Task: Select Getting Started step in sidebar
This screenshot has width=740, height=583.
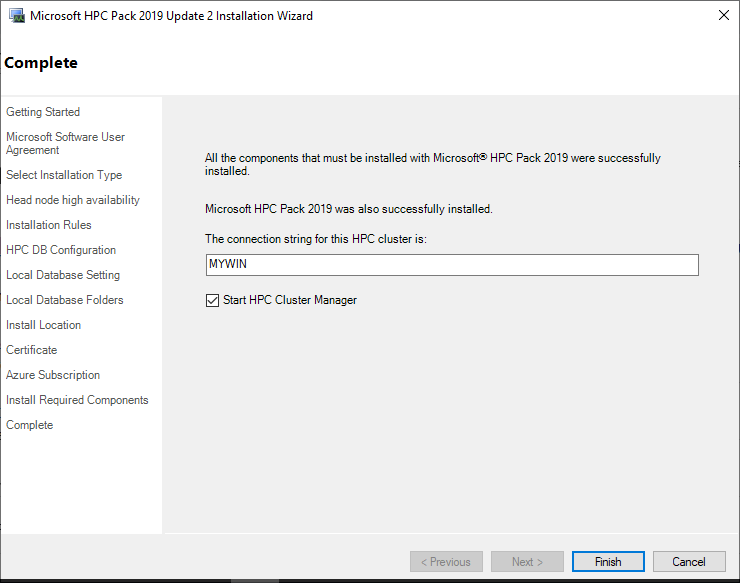Action: tap(43, 112)
